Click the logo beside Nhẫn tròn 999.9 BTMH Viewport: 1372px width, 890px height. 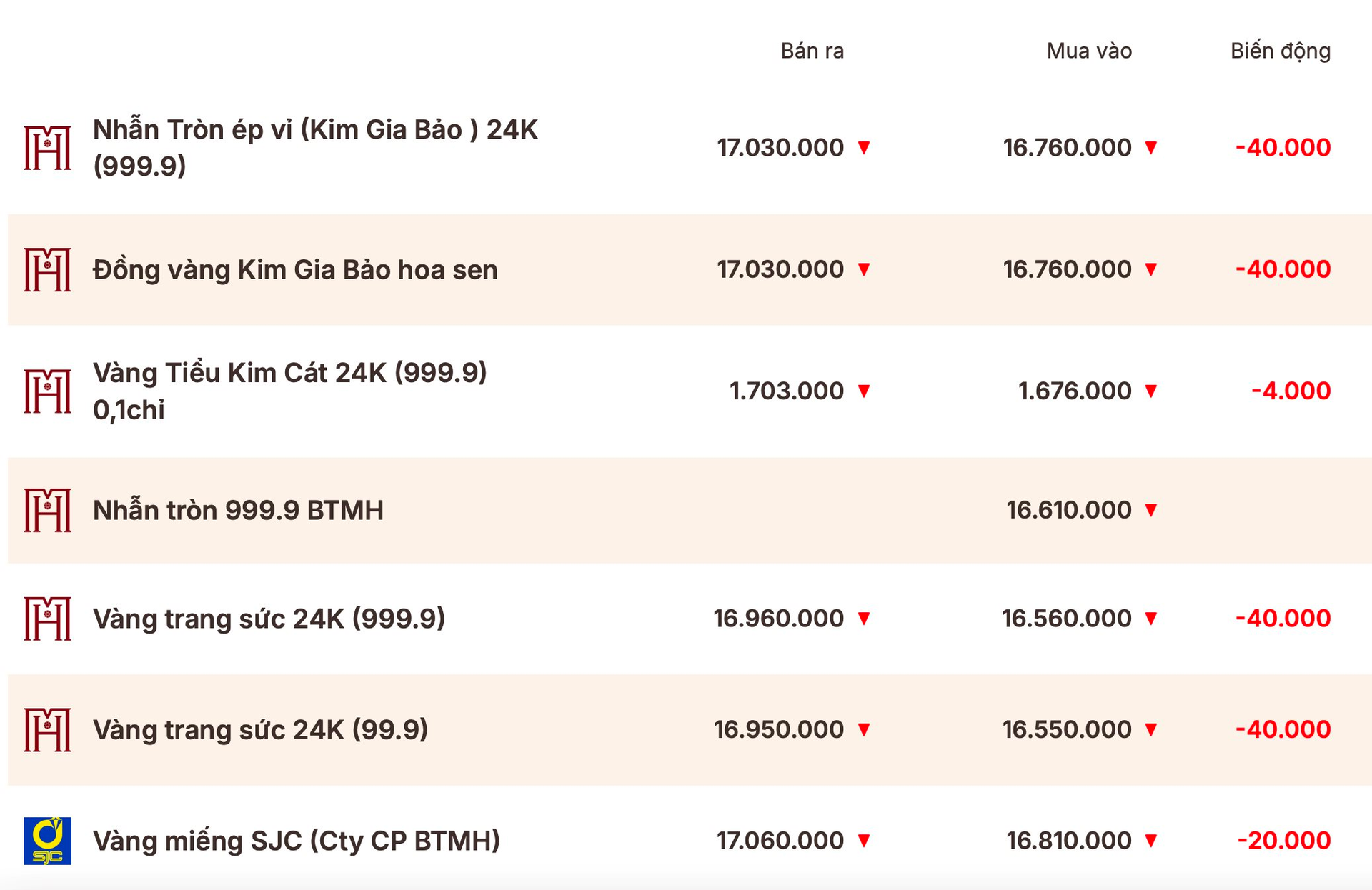[x=47, y=510]
